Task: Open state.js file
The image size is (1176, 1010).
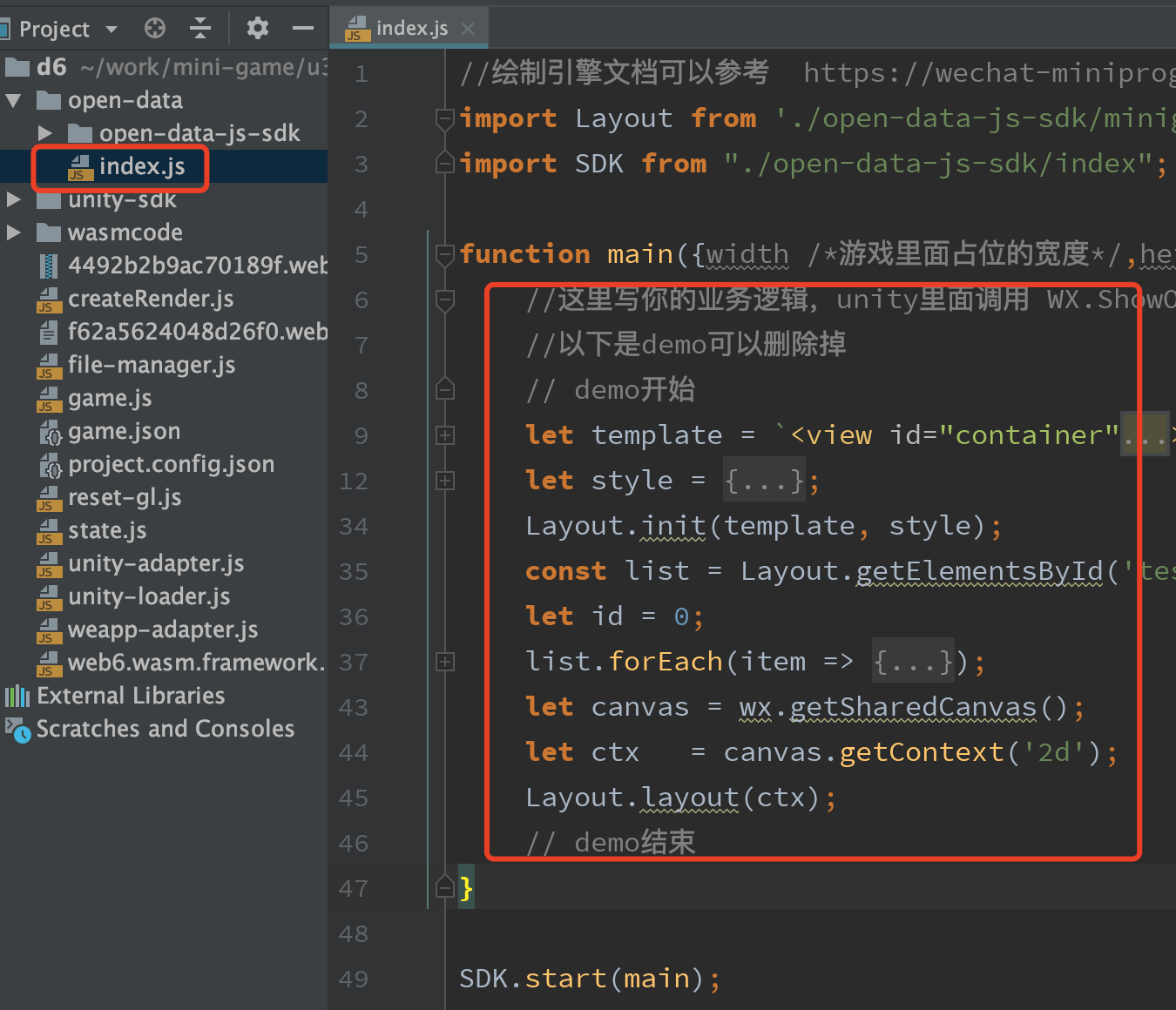Action: pos(107,530)
